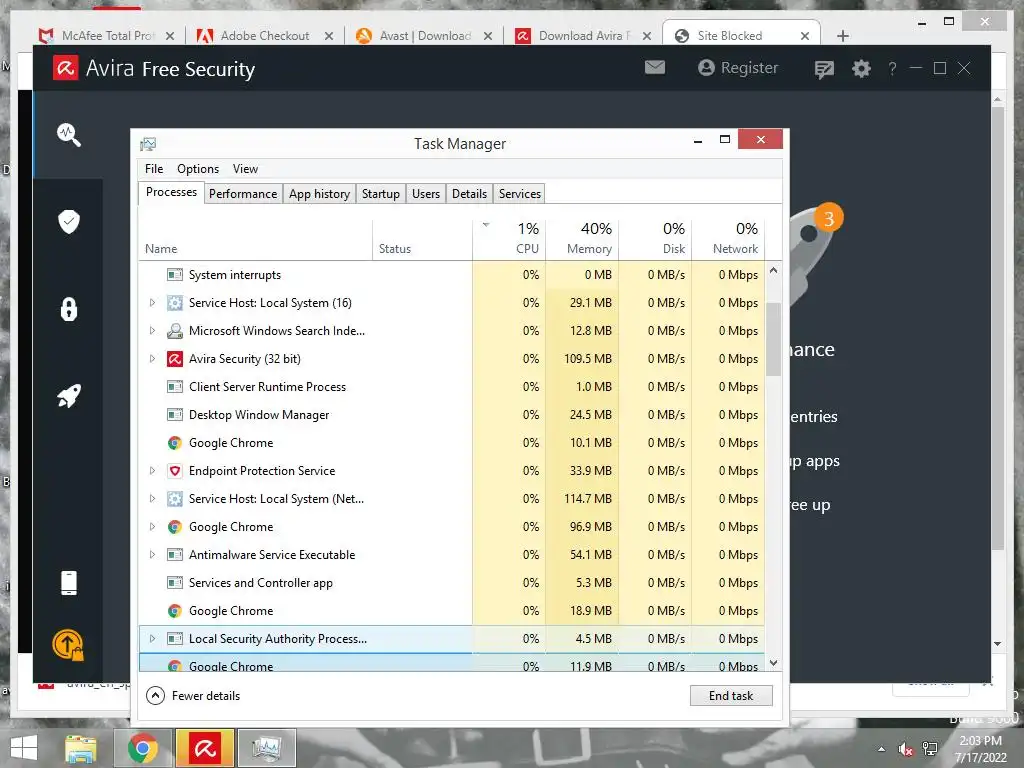Open the Avira mail envelope icon

tap(655, 67)
